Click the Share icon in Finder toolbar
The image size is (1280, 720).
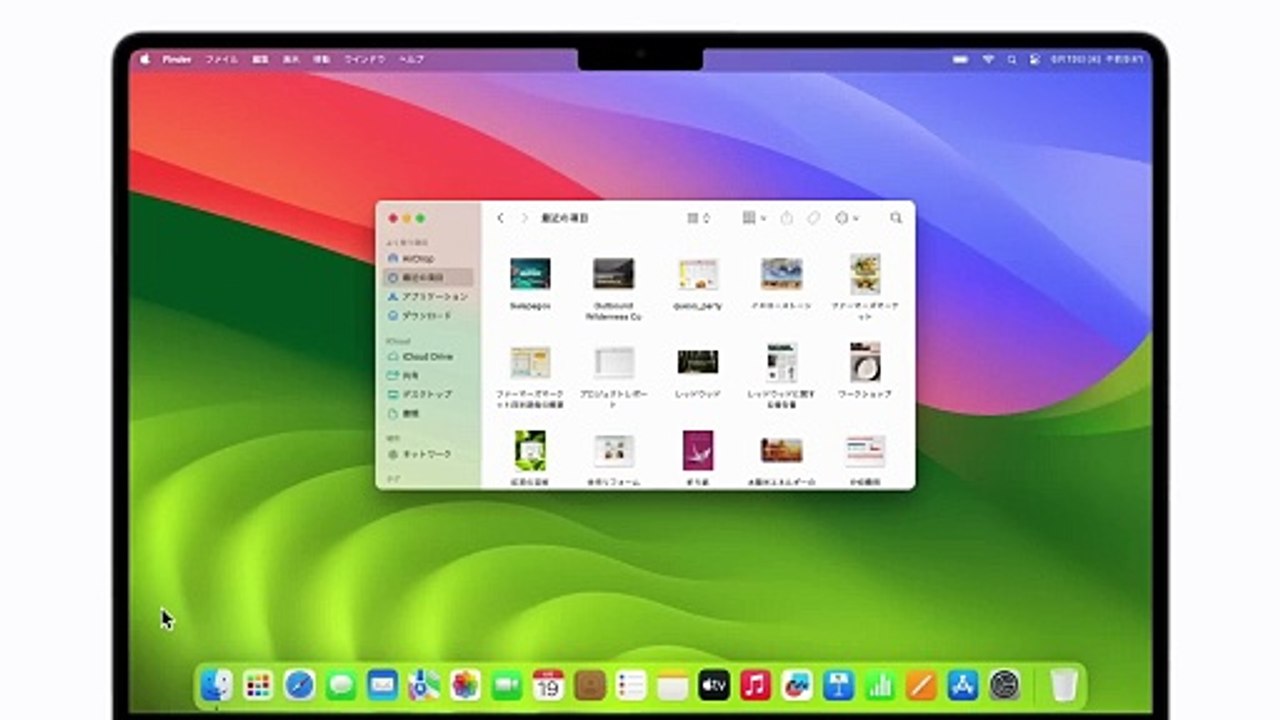[x=787, y=218]
